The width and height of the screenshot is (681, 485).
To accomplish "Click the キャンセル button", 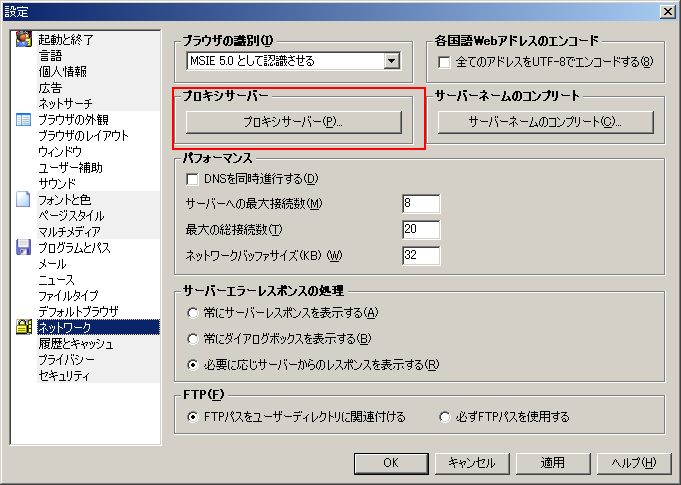I will pos(472,463).
